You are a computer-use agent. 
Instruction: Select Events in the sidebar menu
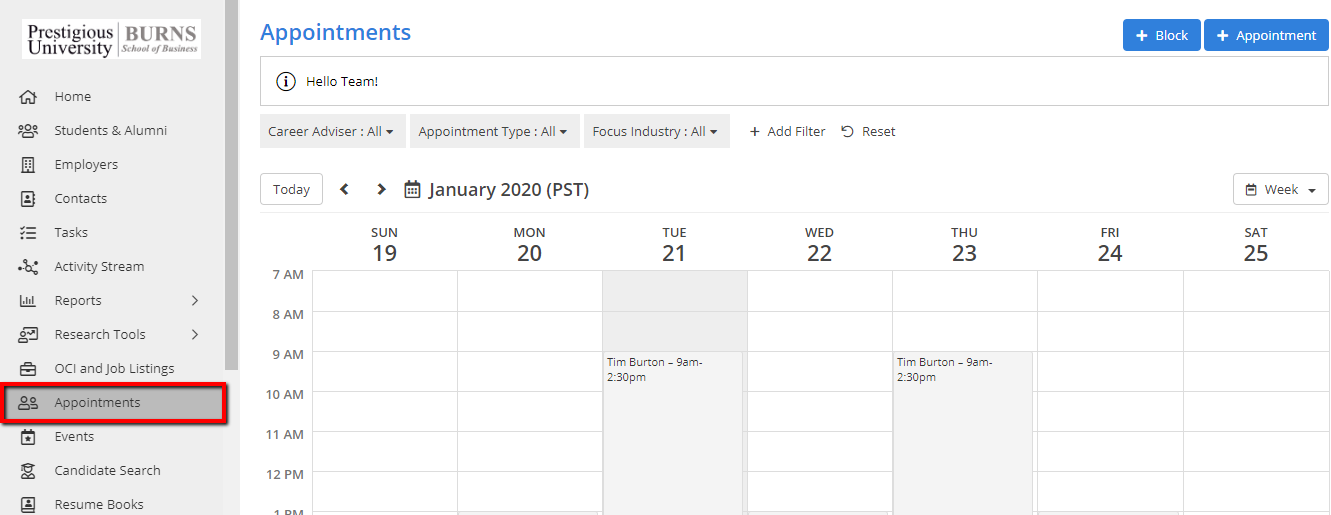pos(74,437)
